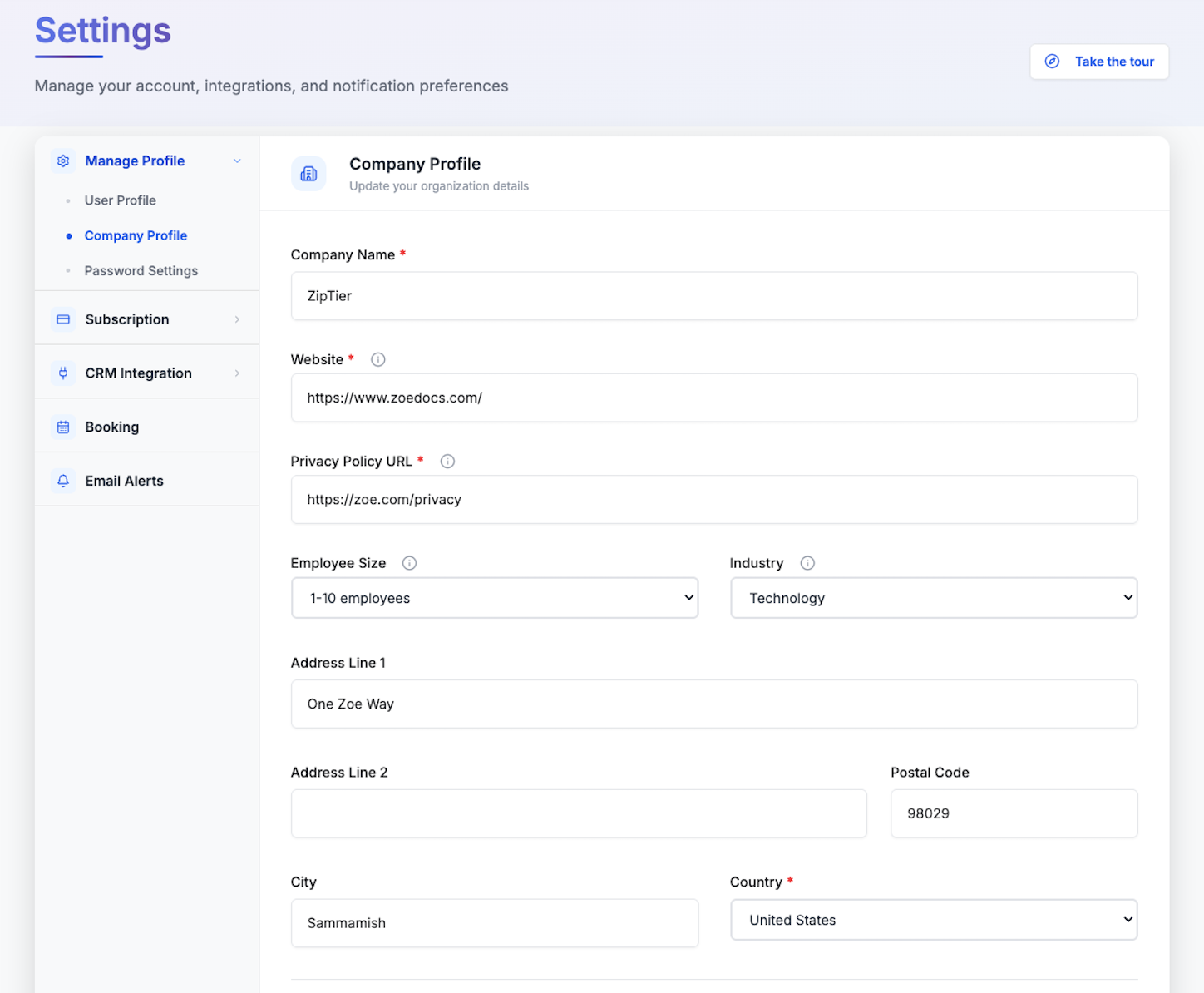Click the info icon beside Industry
Image resolution: width=1204 pixels, height=993 pixels.
[x=807, y=563]
